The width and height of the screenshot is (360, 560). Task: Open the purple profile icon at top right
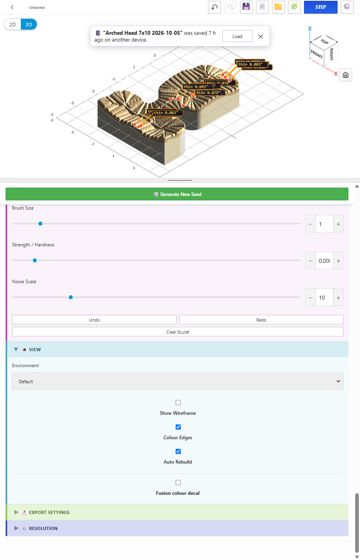tap(347, 7)
